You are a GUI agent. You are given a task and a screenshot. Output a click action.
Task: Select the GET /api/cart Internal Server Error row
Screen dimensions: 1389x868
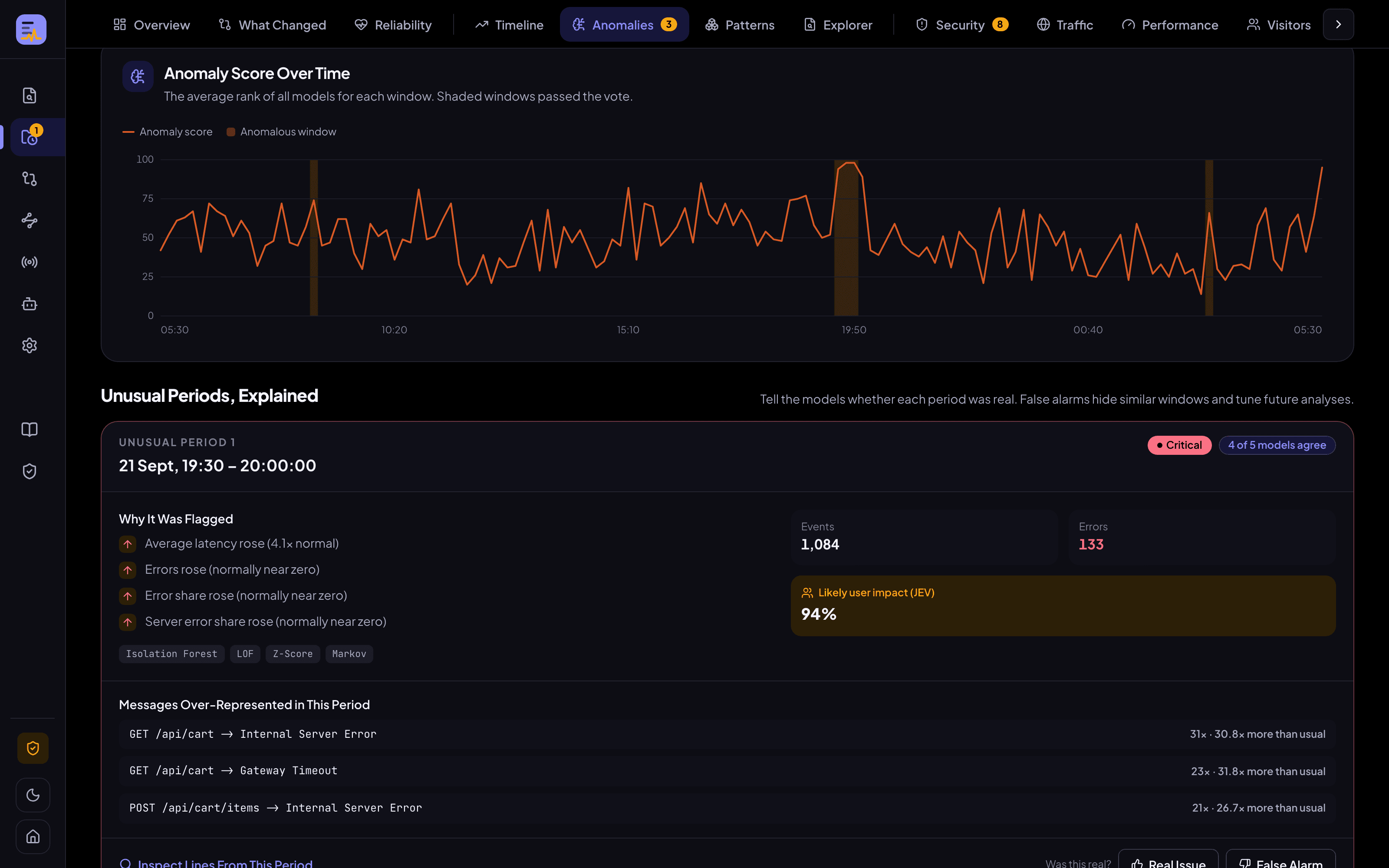pos(727,734)
